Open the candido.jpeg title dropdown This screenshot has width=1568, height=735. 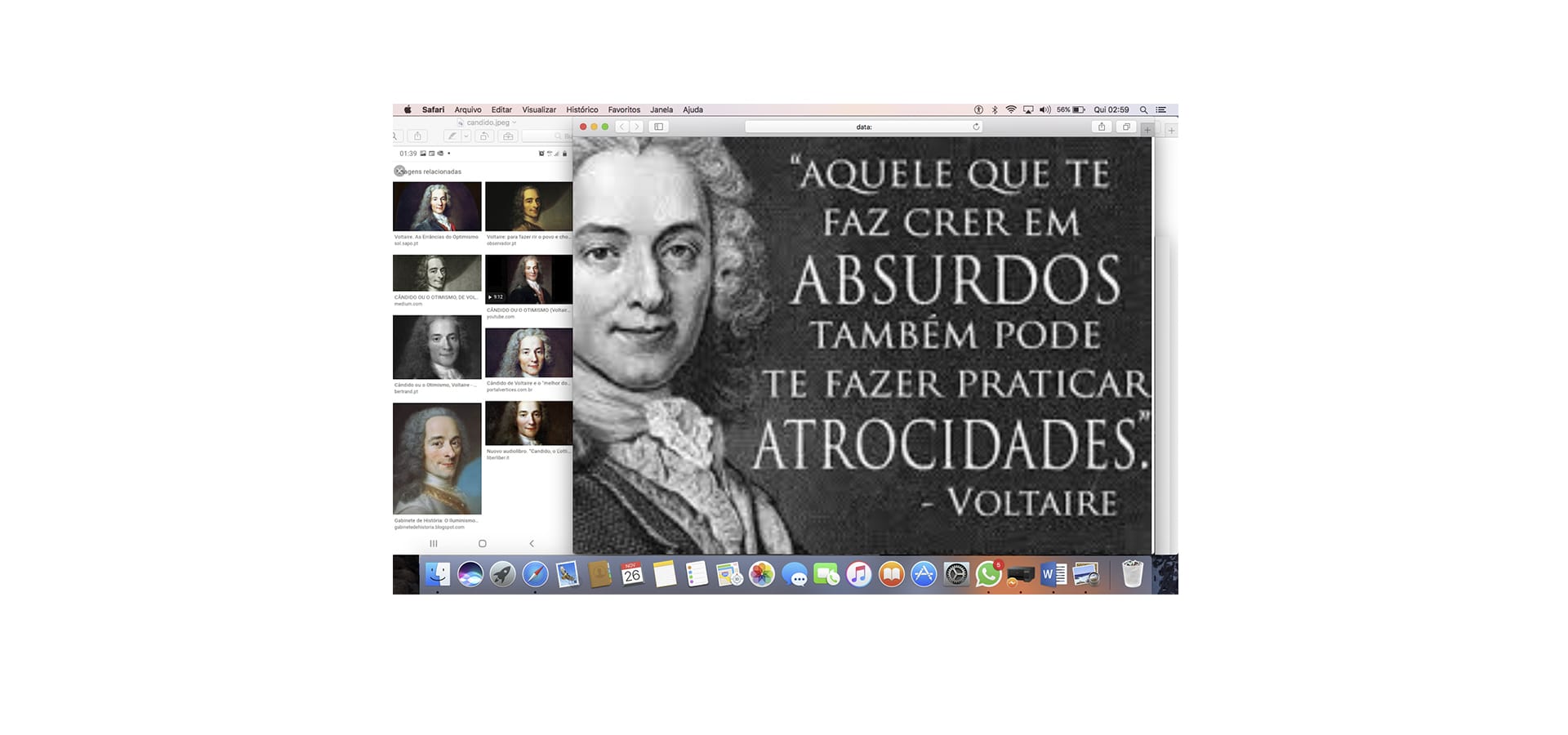(x=514, y=122)
